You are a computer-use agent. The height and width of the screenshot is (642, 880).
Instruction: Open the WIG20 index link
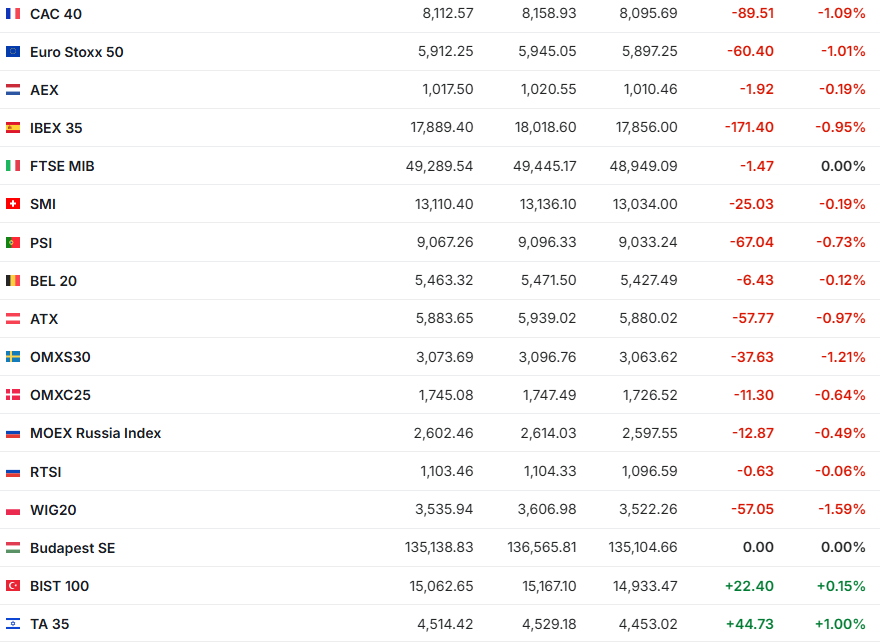[x=53, y=510]
